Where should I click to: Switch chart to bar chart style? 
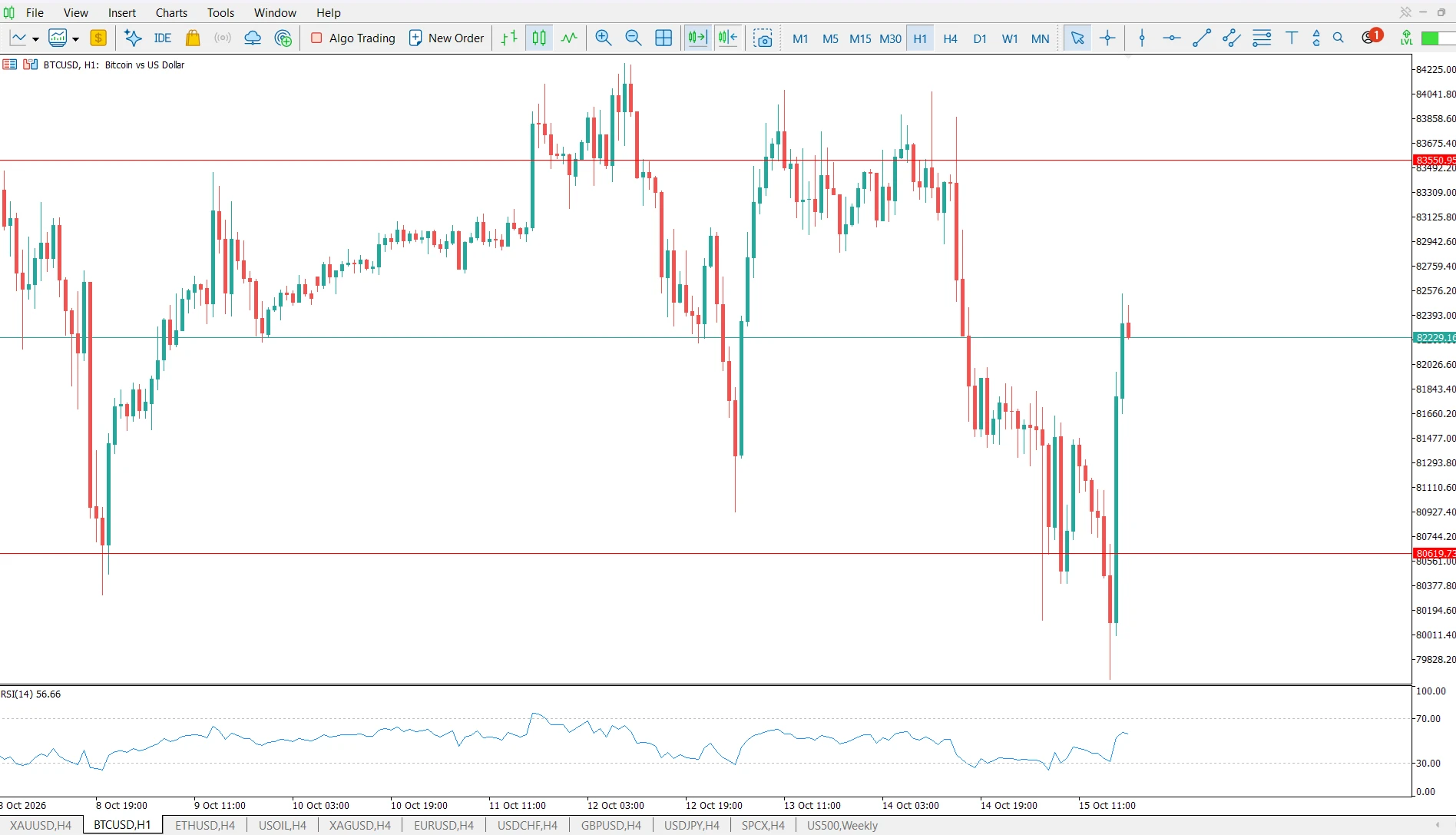tap(509, 38)
